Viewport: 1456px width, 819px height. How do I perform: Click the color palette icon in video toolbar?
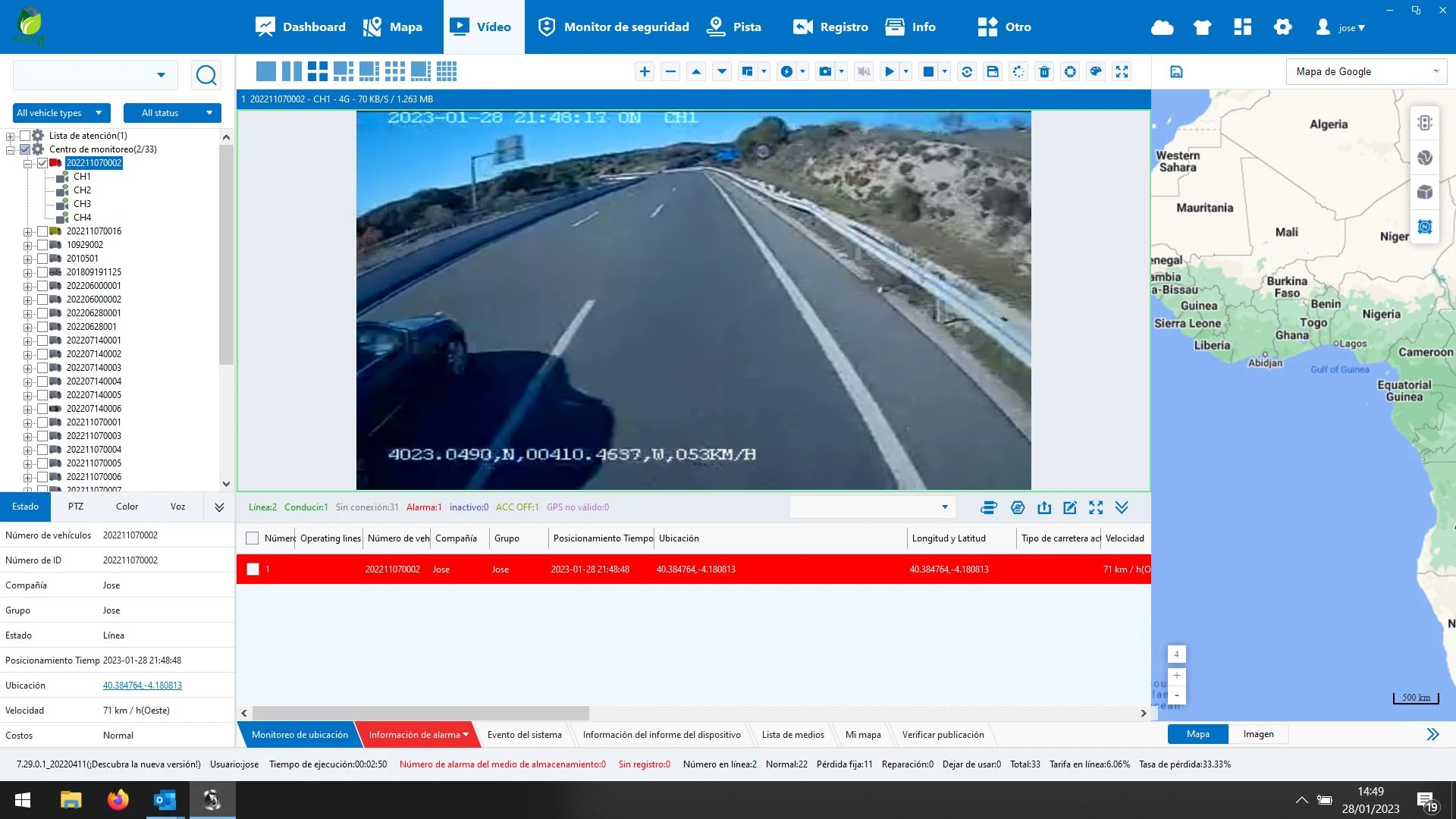[1096, 71]
